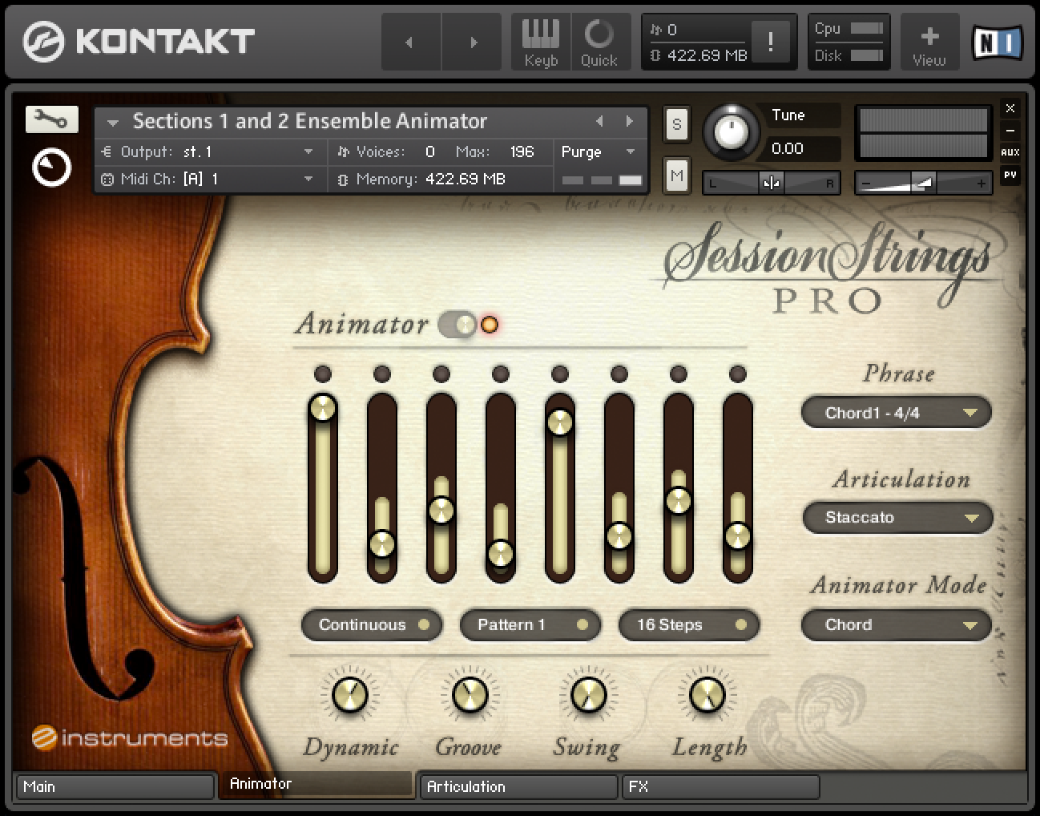
Task: Click the Continuous button
Action: click(372, 625)
